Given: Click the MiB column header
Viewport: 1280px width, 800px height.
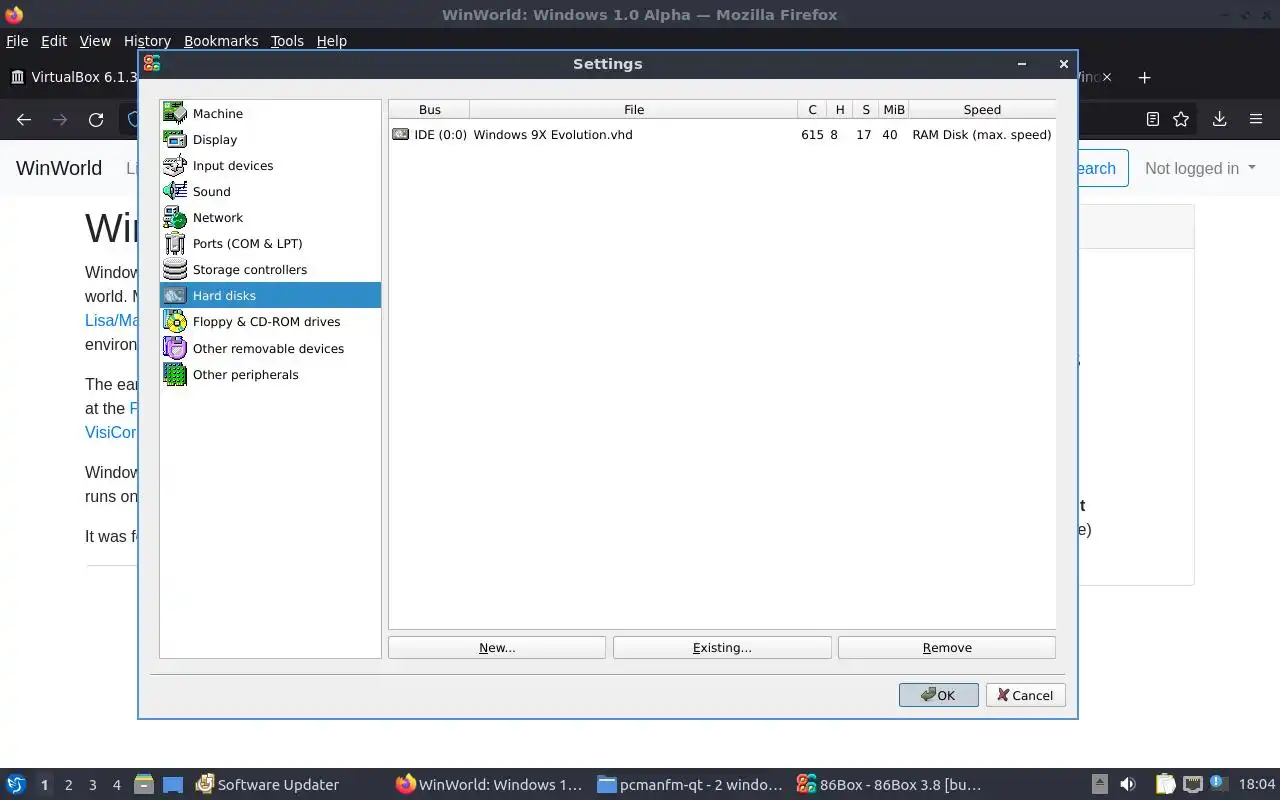Looking at the screenshot, I should [894, 109].
